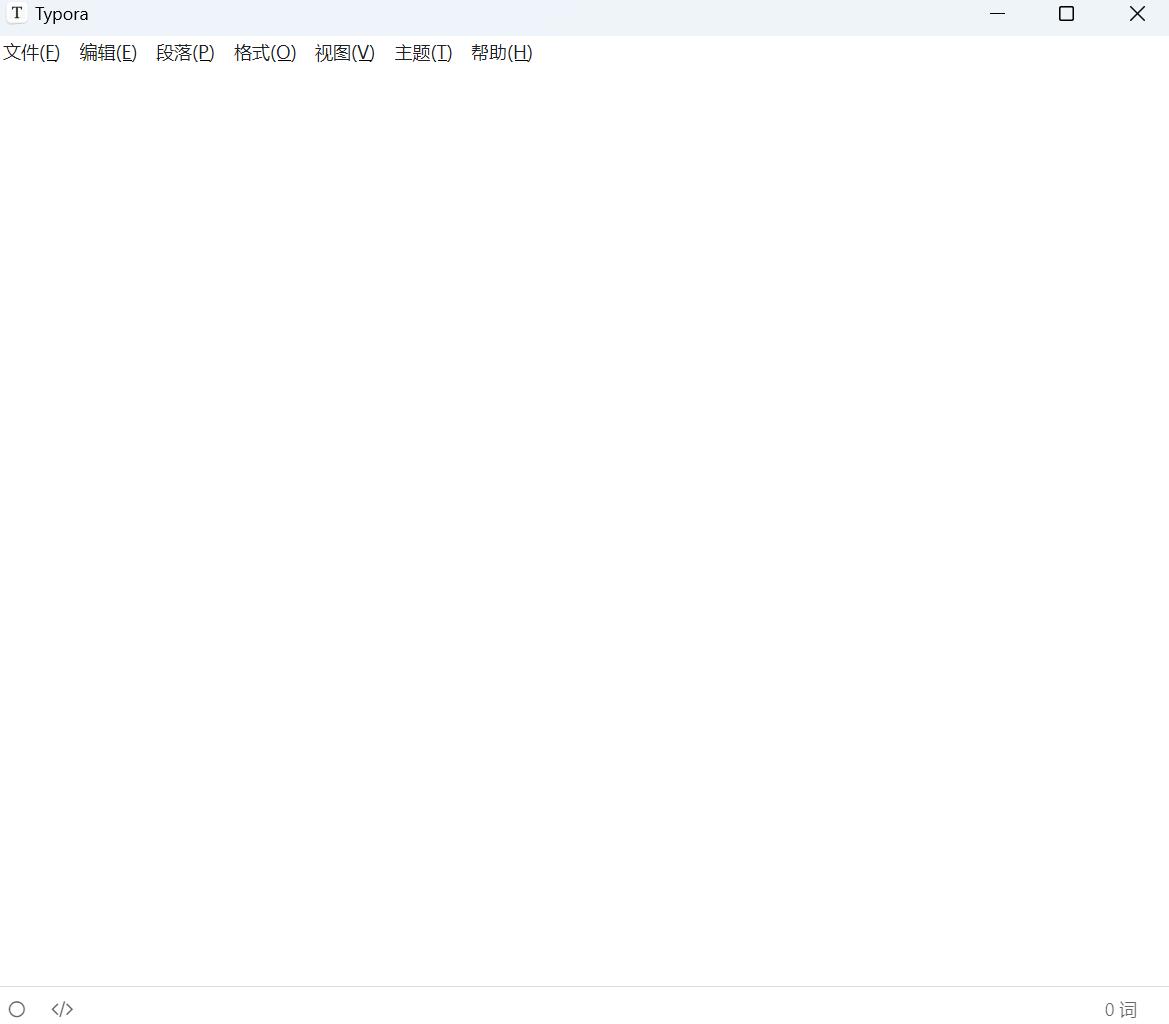The width and height of the screenshot is (1169, 1024).
Task: Click the Typora title text
Action: [x=62, y=13]
